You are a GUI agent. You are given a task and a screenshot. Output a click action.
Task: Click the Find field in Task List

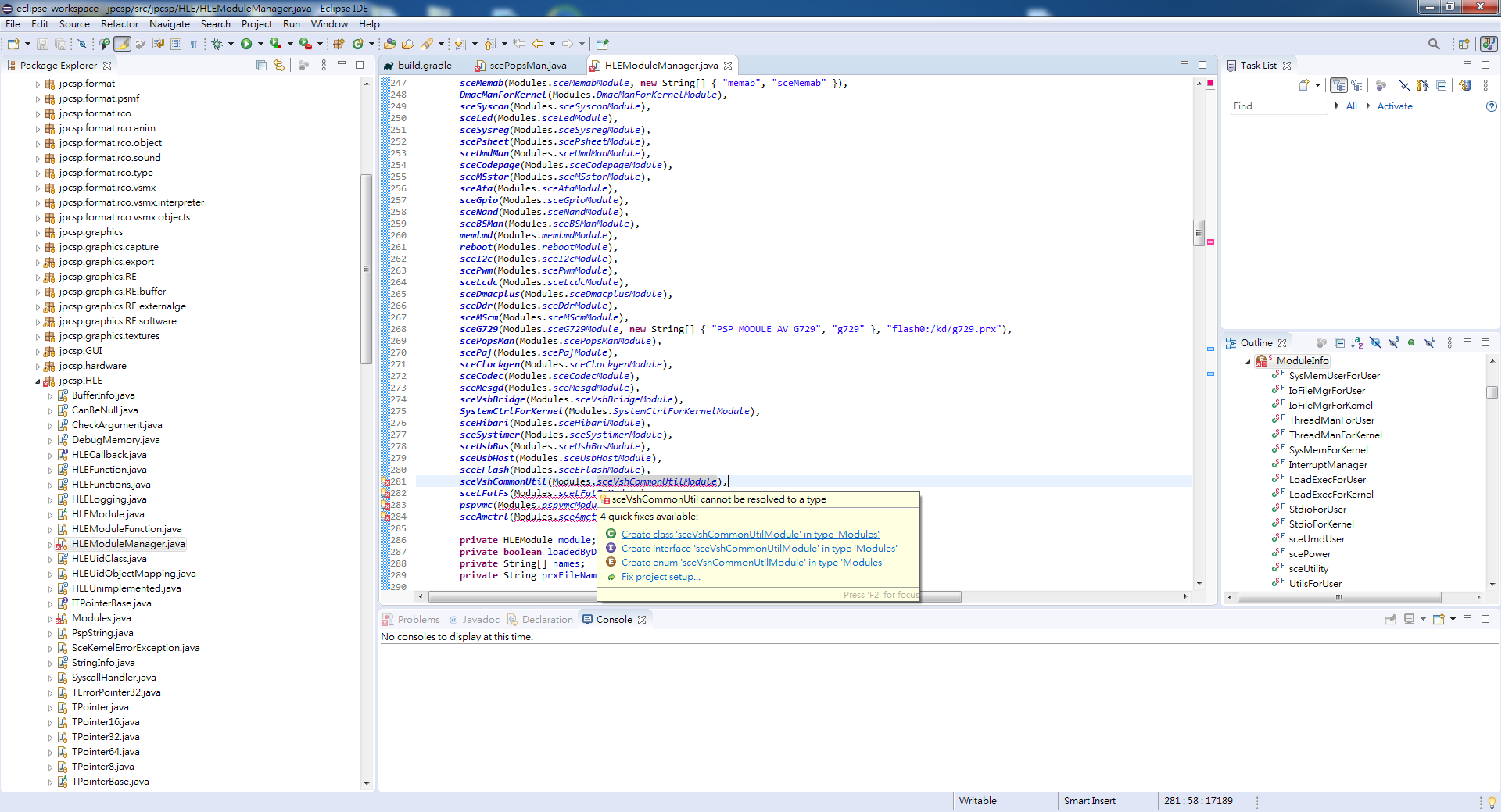click(1277, 106)
